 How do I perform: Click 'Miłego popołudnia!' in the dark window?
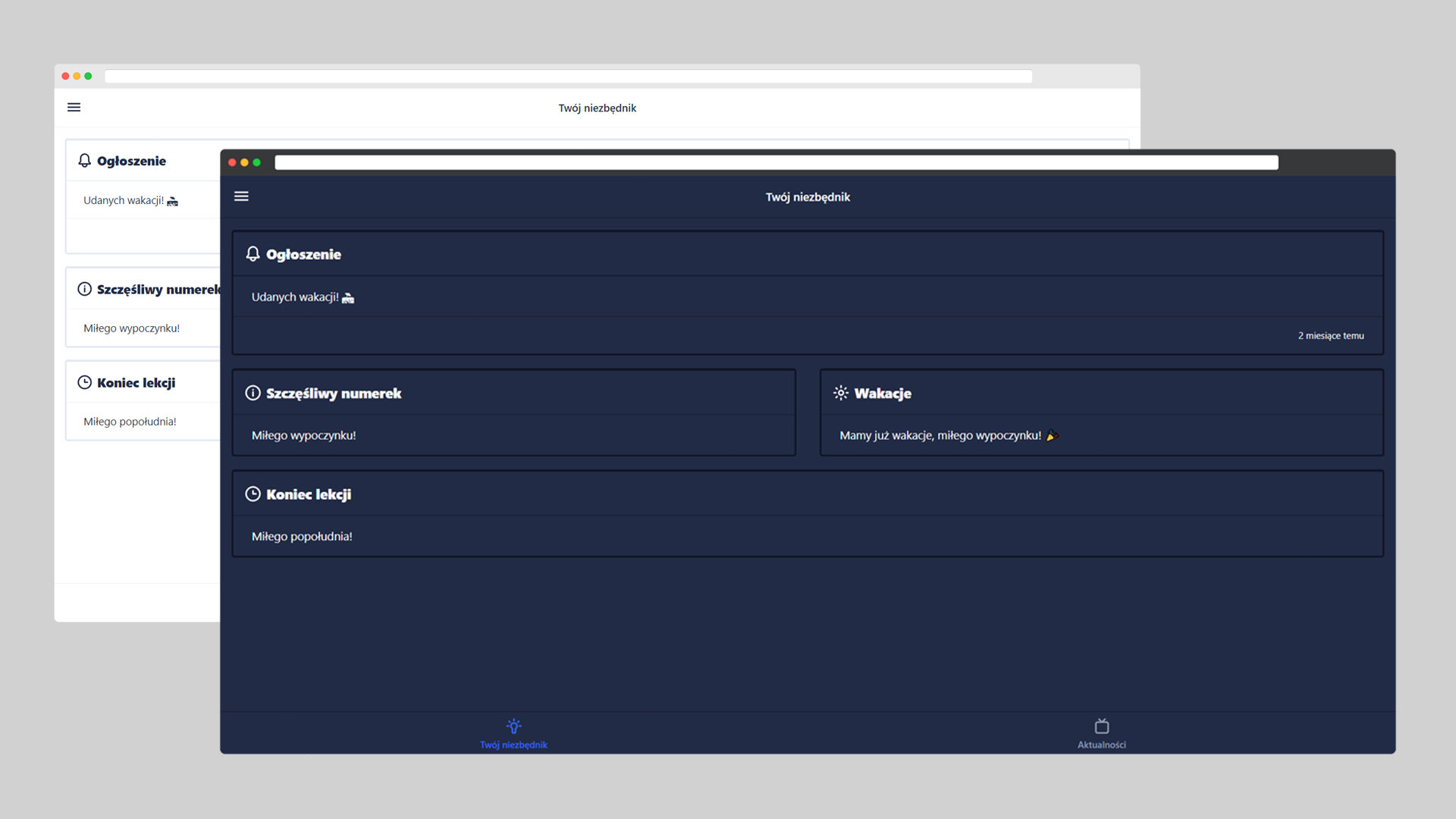302,536
